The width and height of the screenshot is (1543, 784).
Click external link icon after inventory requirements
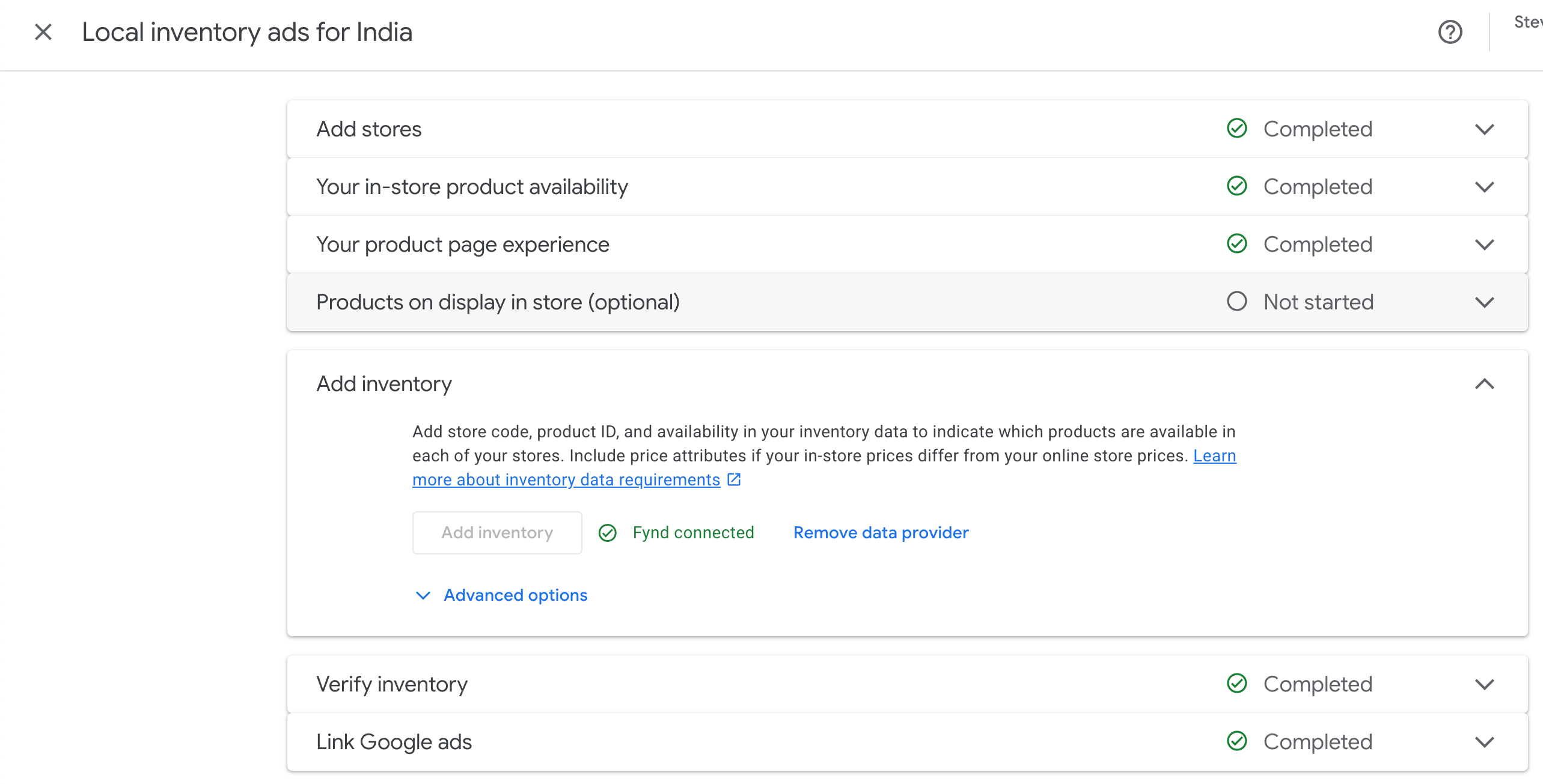[734, 479]
